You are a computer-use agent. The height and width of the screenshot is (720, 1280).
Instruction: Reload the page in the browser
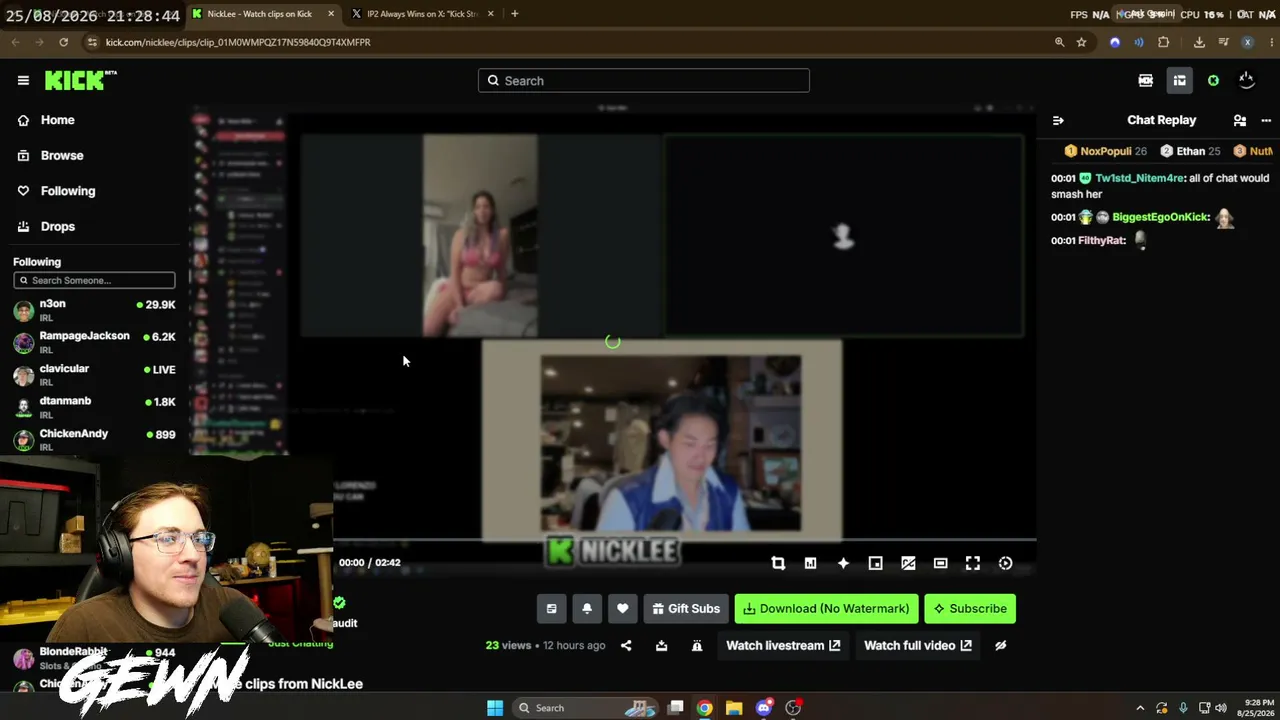click(63, 42)
